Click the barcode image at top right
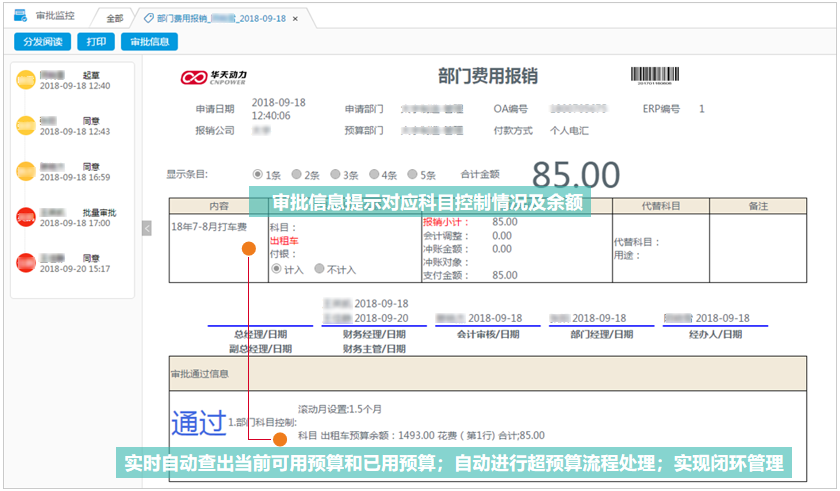The height and width of the screenshot is (491, 840). click(x=655, y=75)
